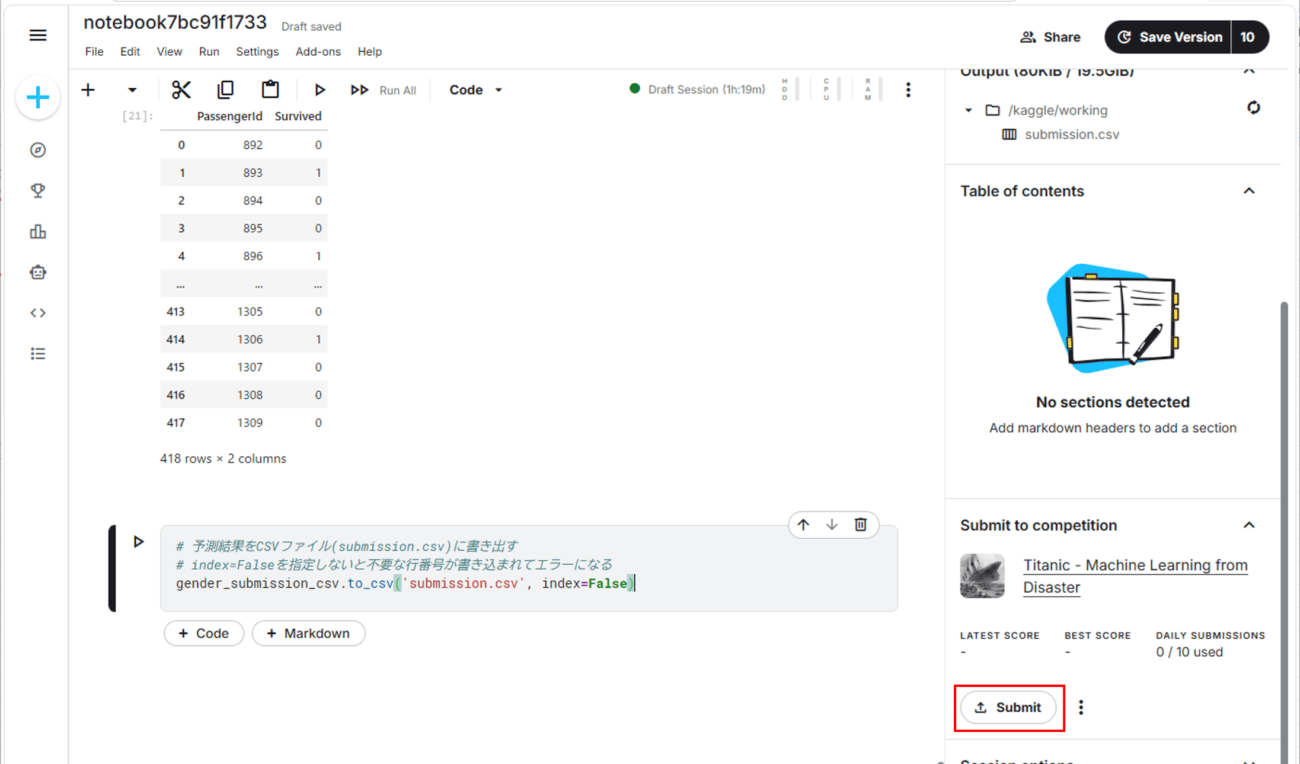Open the Help menu
This screenshot has width=1300, height=764.
pyautogui.click(x=370, y=52)
